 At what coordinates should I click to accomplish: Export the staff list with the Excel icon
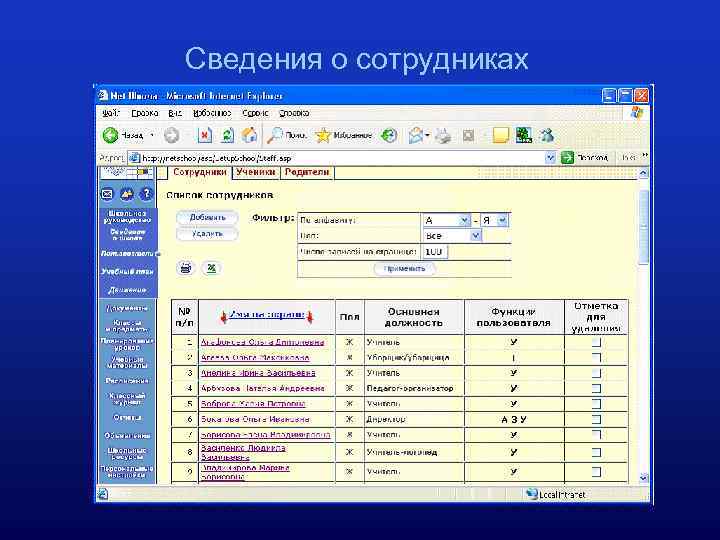pos(211,268)
